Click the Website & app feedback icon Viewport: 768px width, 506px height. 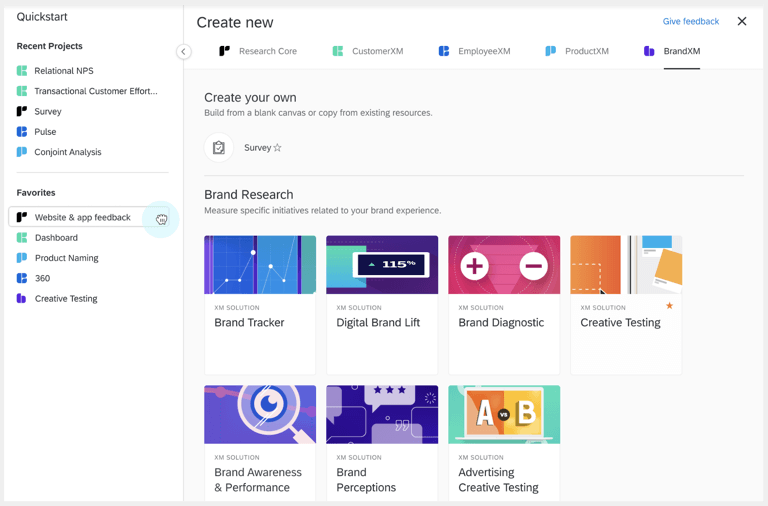coord(22,217)
